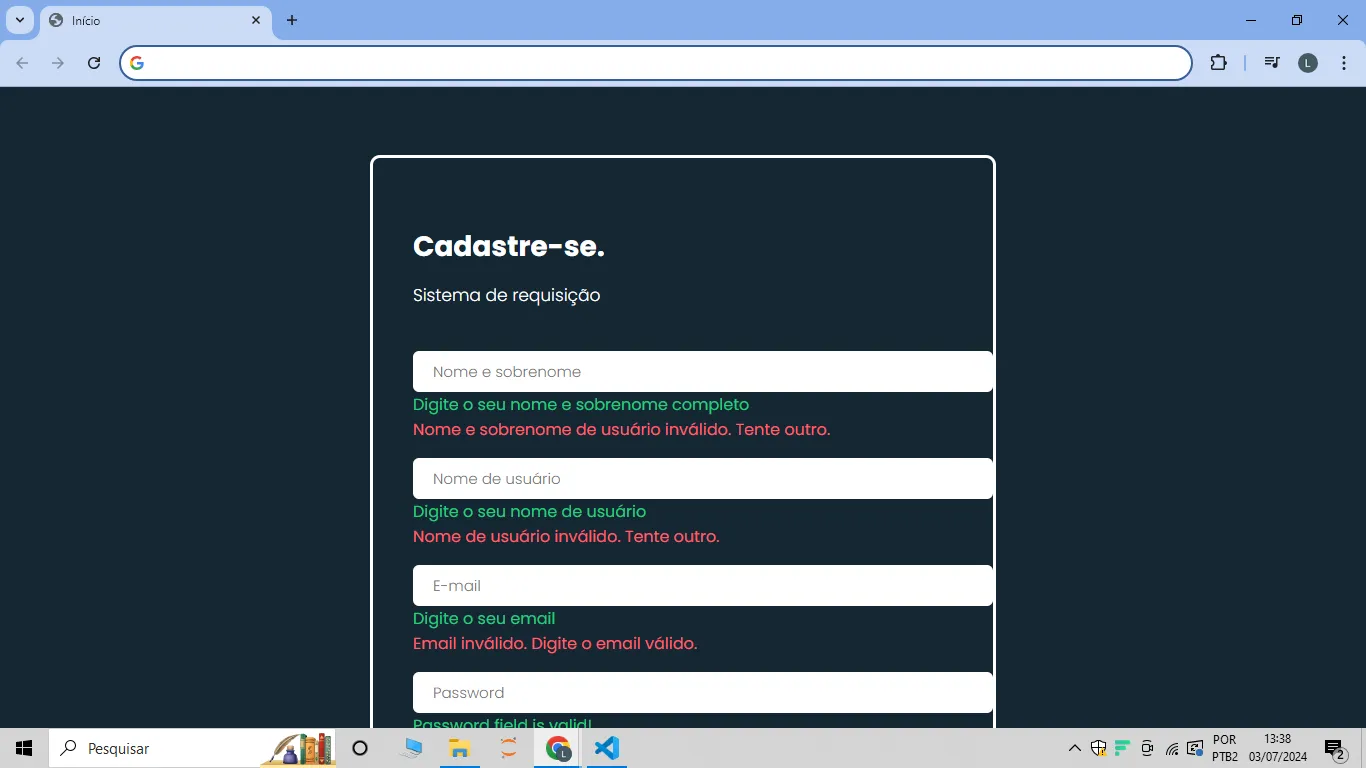This screenshot has height=768, width=1366.
Task: Open Visual Studio Code from taskbar
Action: click(x=607, y=748)
